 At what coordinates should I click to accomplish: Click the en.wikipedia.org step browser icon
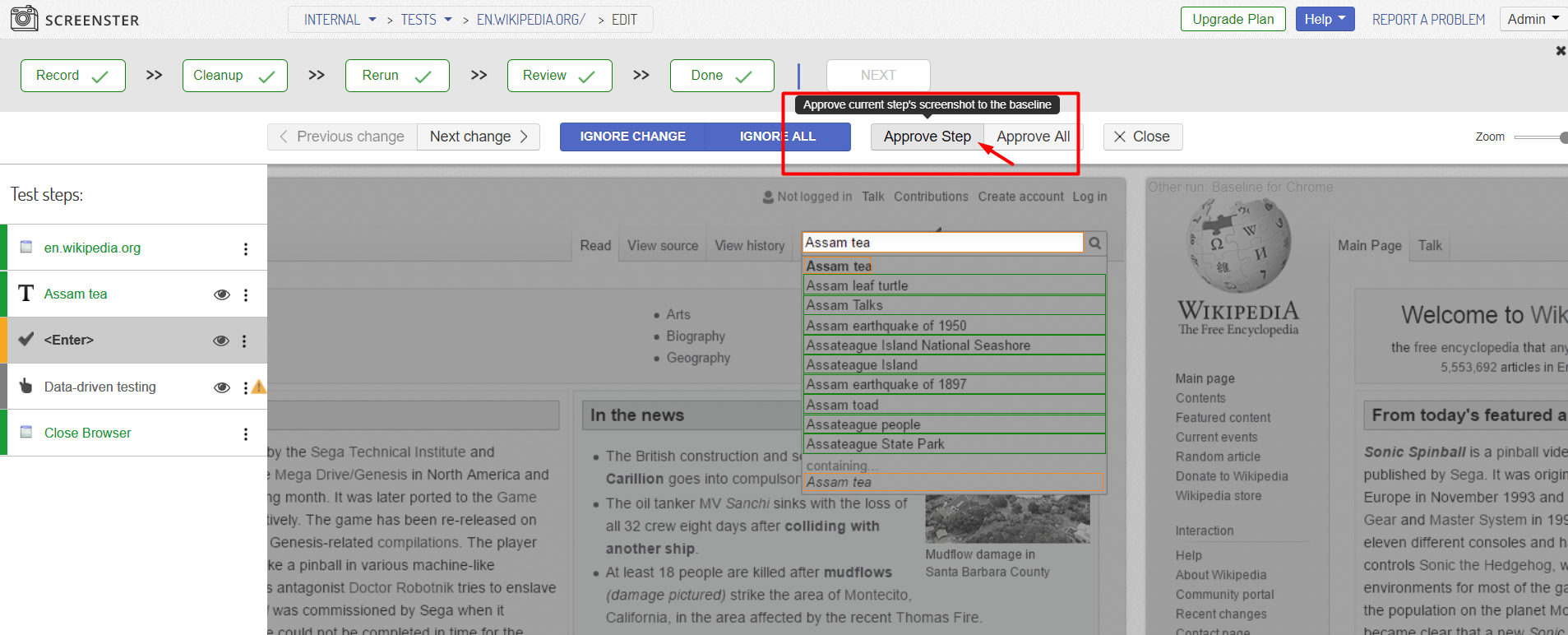(x=26, y=247)
